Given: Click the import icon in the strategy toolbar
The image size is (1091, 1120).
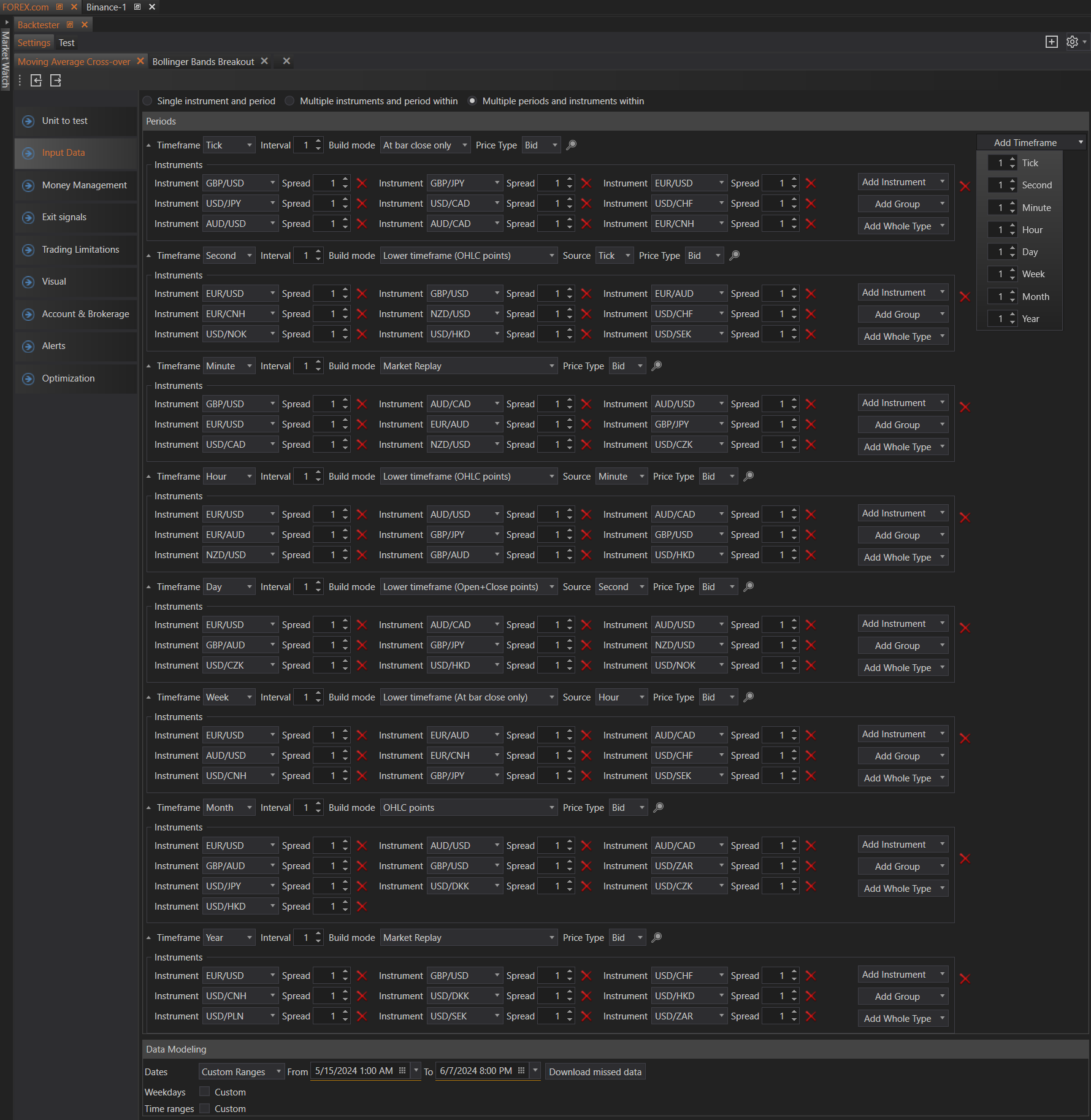Looking at the screenshot, I should click(x=36, y=80).
